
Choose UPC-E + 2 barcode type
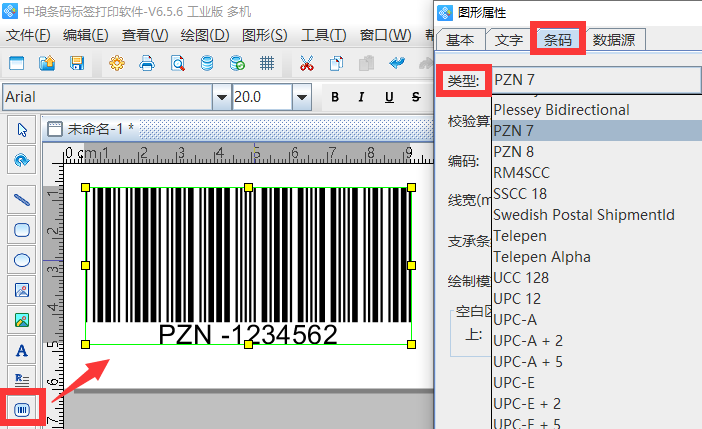(596, 404)
